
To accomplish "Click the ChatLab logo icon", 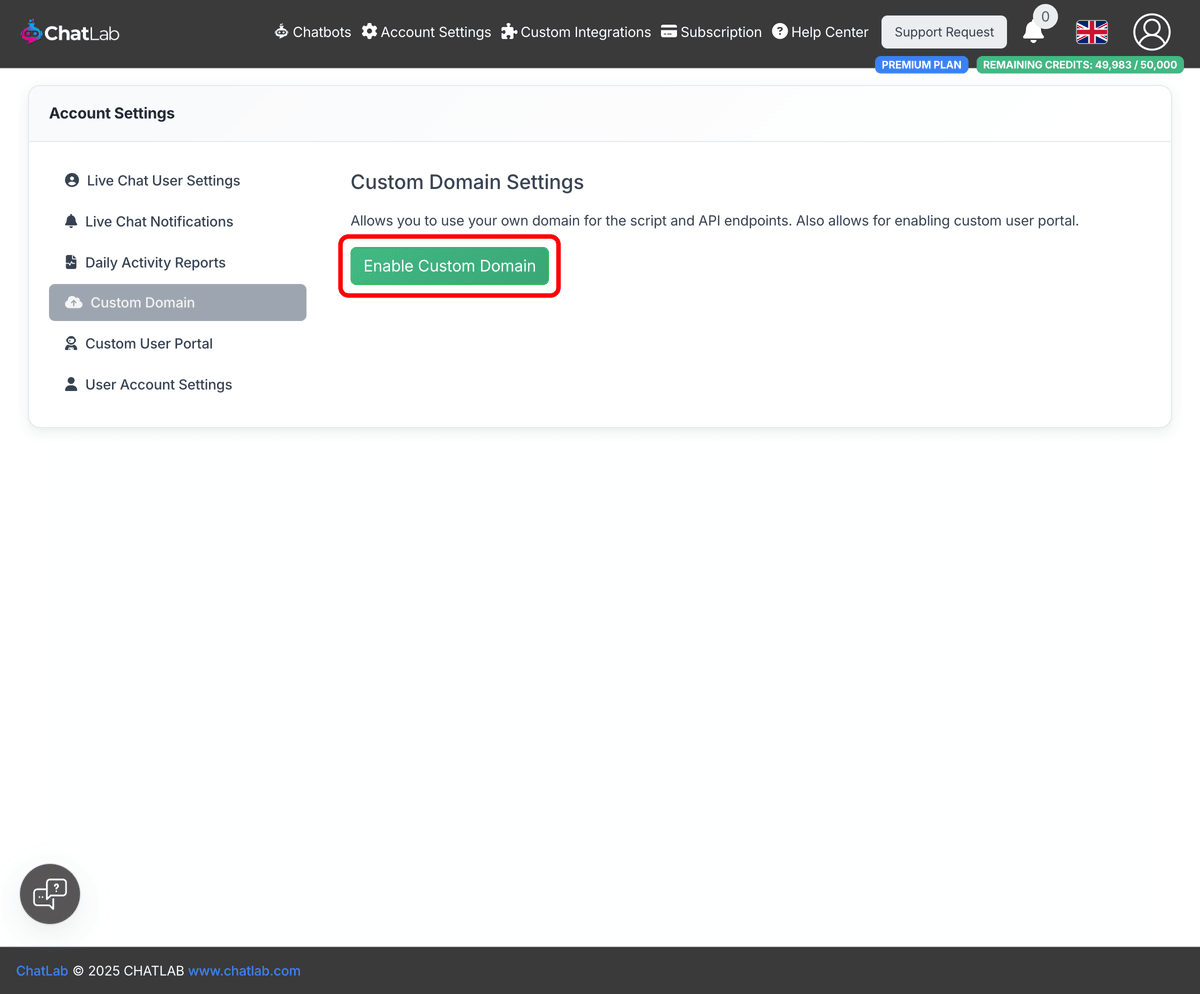I will click(x=30, y=31).
